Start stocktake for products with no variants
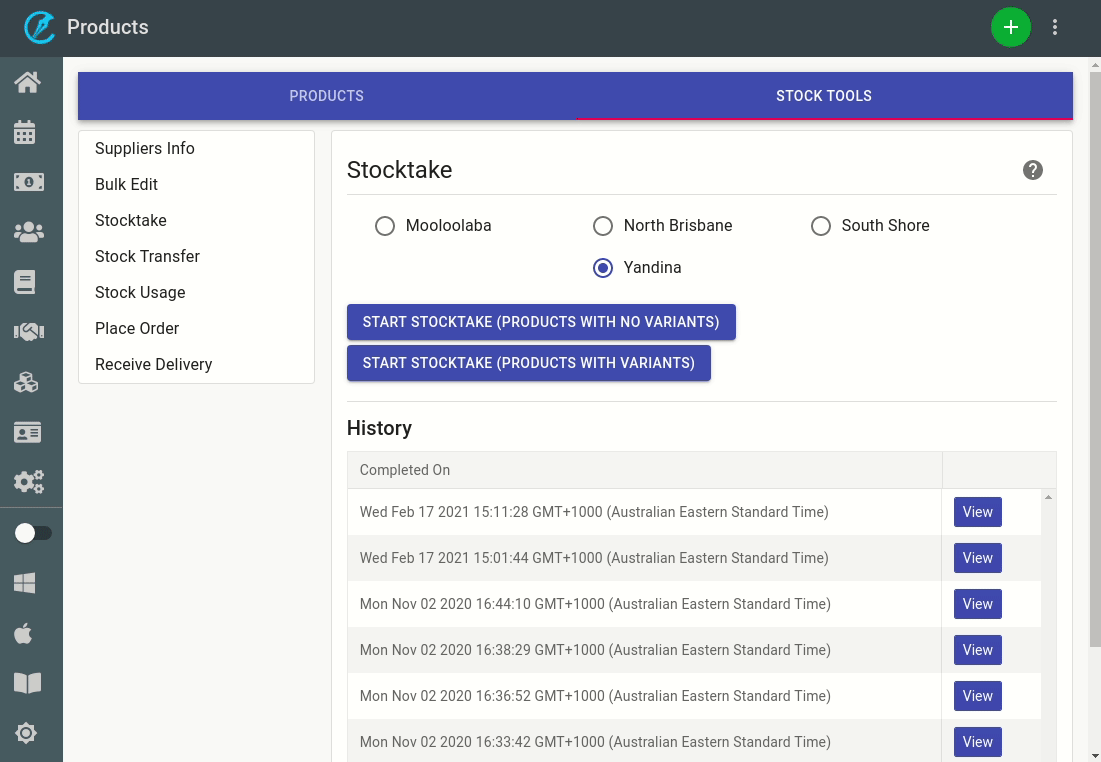The width and height of the screenshot is (1101, 762). pyautogui.click(x=541, y=322)
